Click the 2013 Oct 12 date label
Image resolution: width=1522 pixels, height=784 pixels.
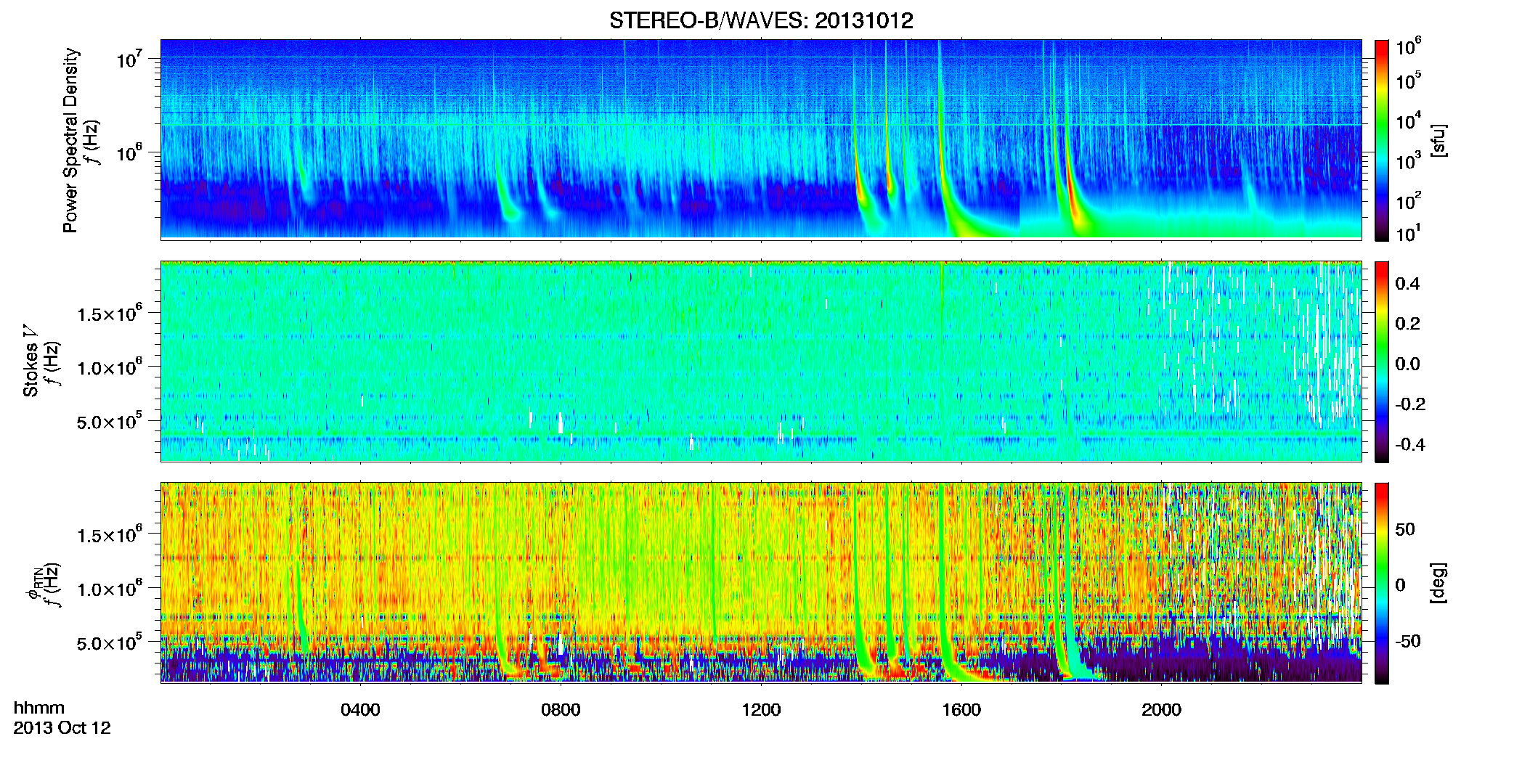[62, 728]
